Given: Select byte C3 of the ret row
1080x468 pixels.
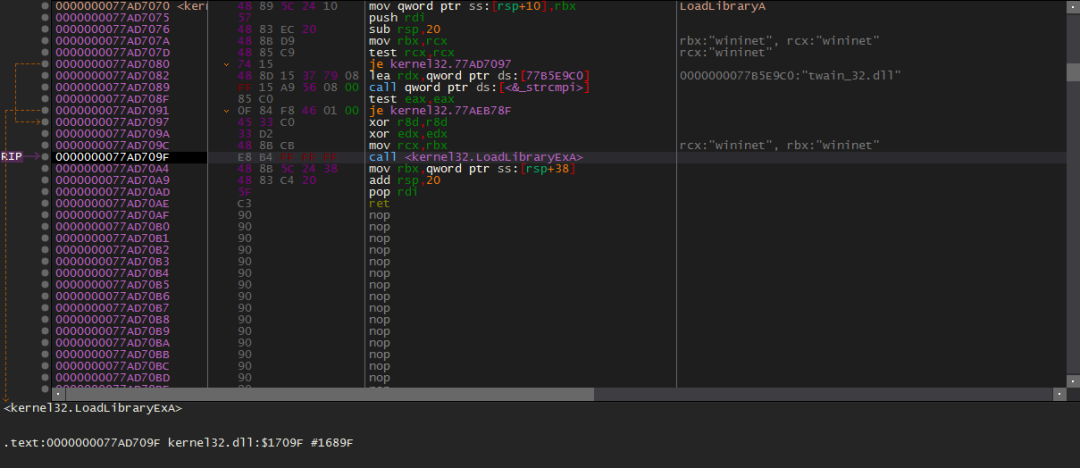Looking at the screenshot, I should click(x=245, y=203).
